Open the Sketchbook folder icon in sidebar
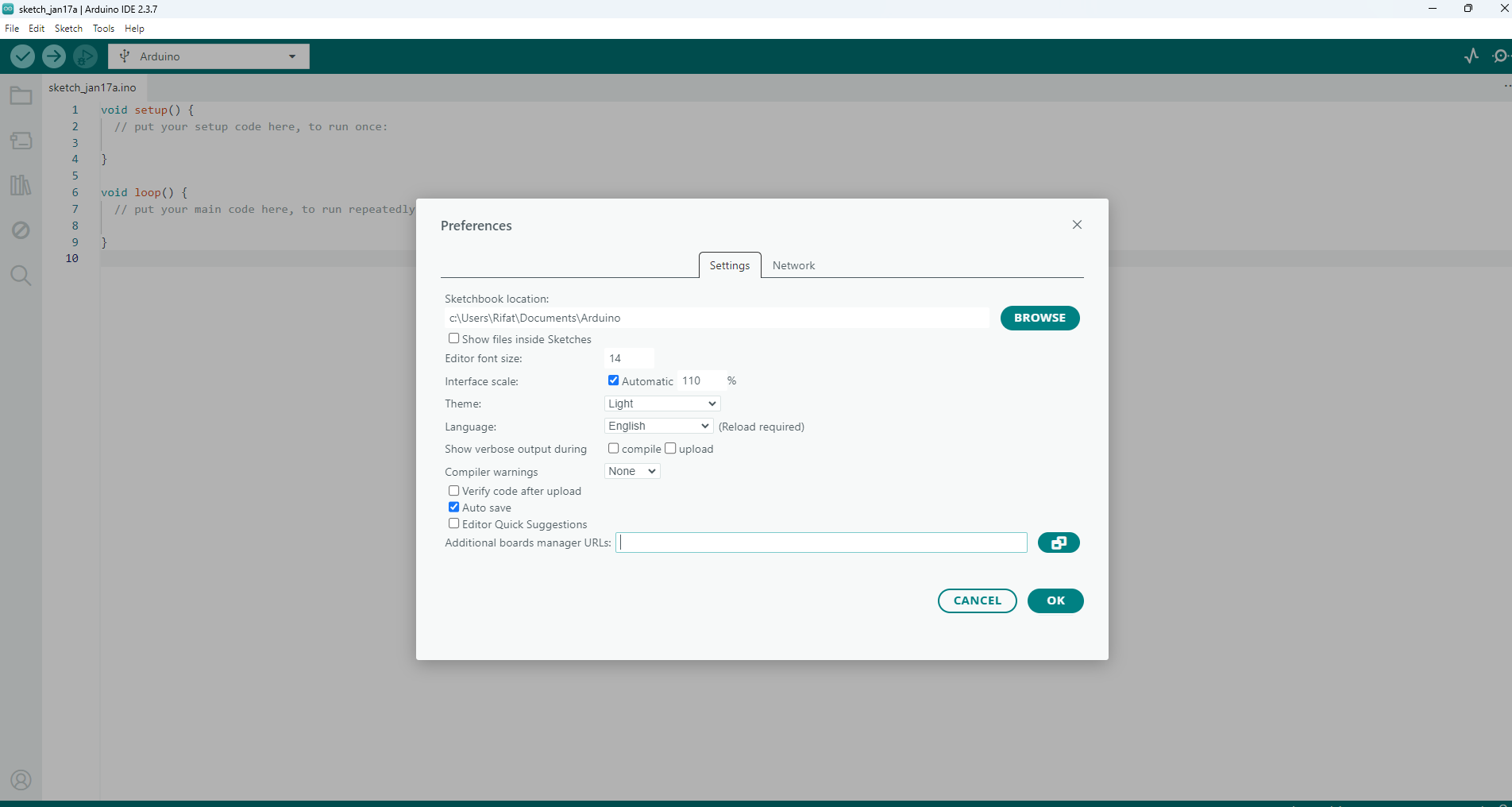 21,97
